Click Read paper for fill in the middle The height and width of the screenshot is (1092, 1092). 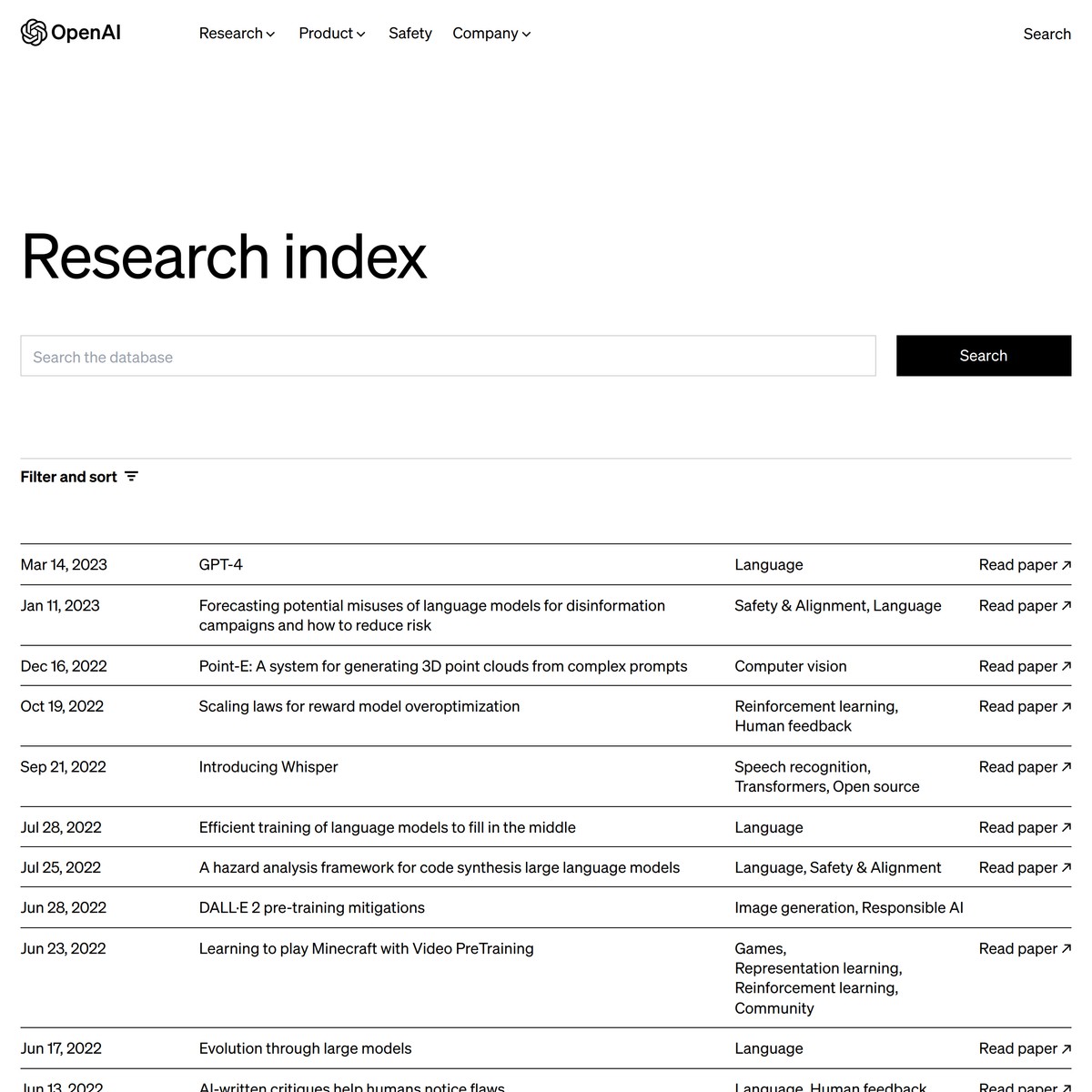pyautogui.click(x=1025, y=827)
